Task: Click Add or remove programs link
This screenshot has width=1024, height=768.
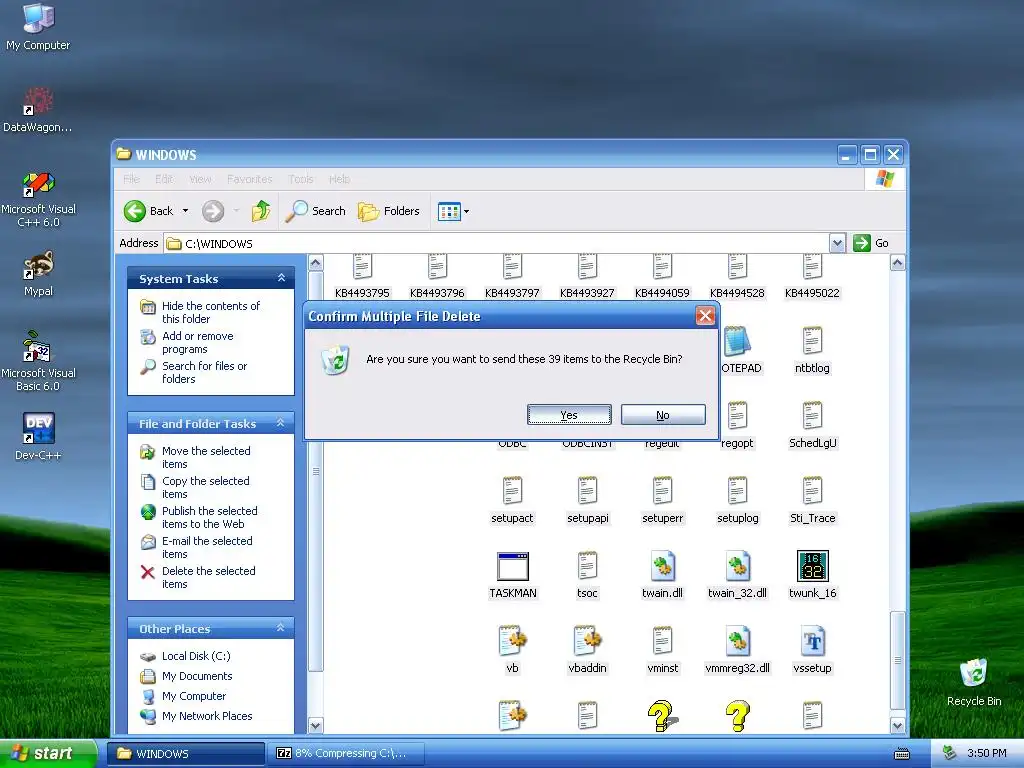Action: coord(197,342)
